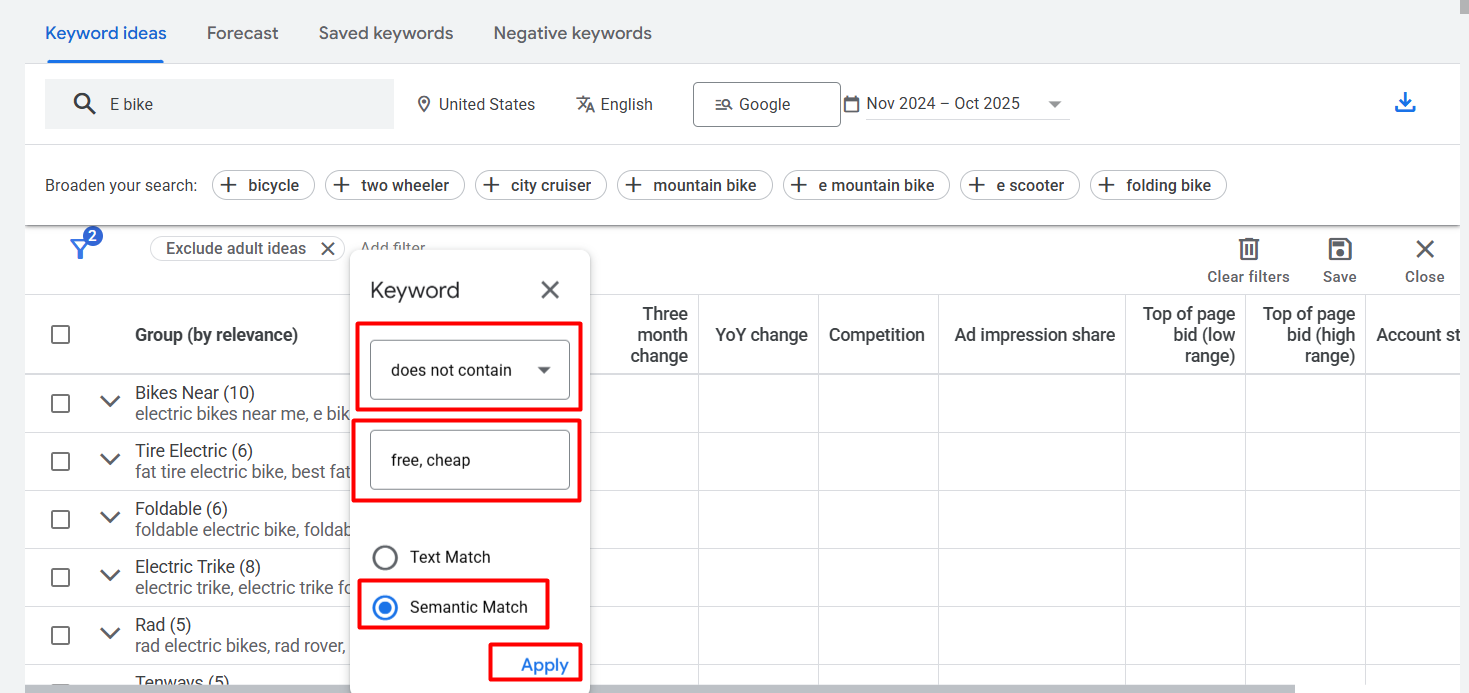Open the Negative keywords tab

(572, 33)
